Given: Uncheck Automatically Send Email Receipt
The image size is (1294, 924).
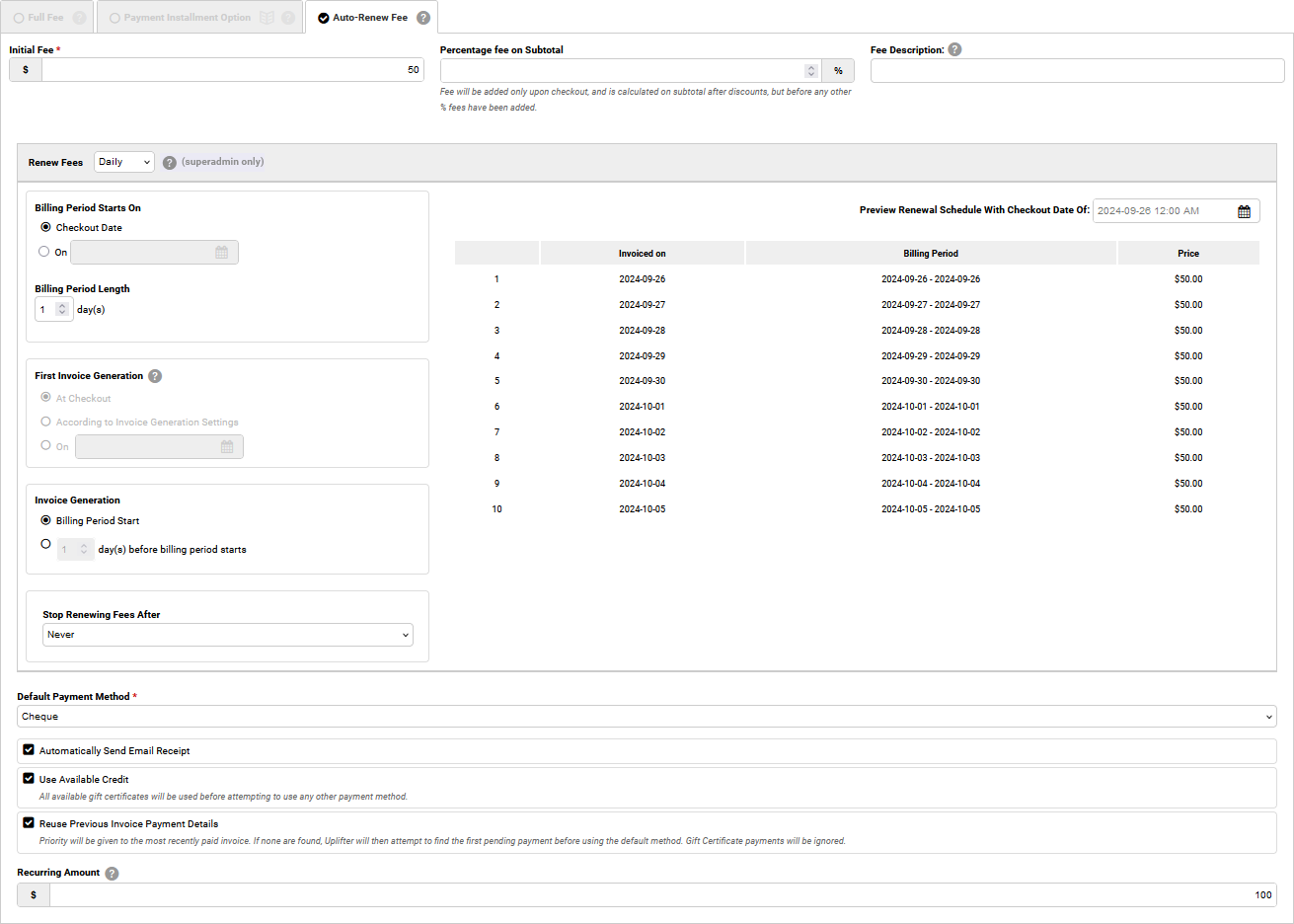Looking at the screenshot, I should 29,750.
